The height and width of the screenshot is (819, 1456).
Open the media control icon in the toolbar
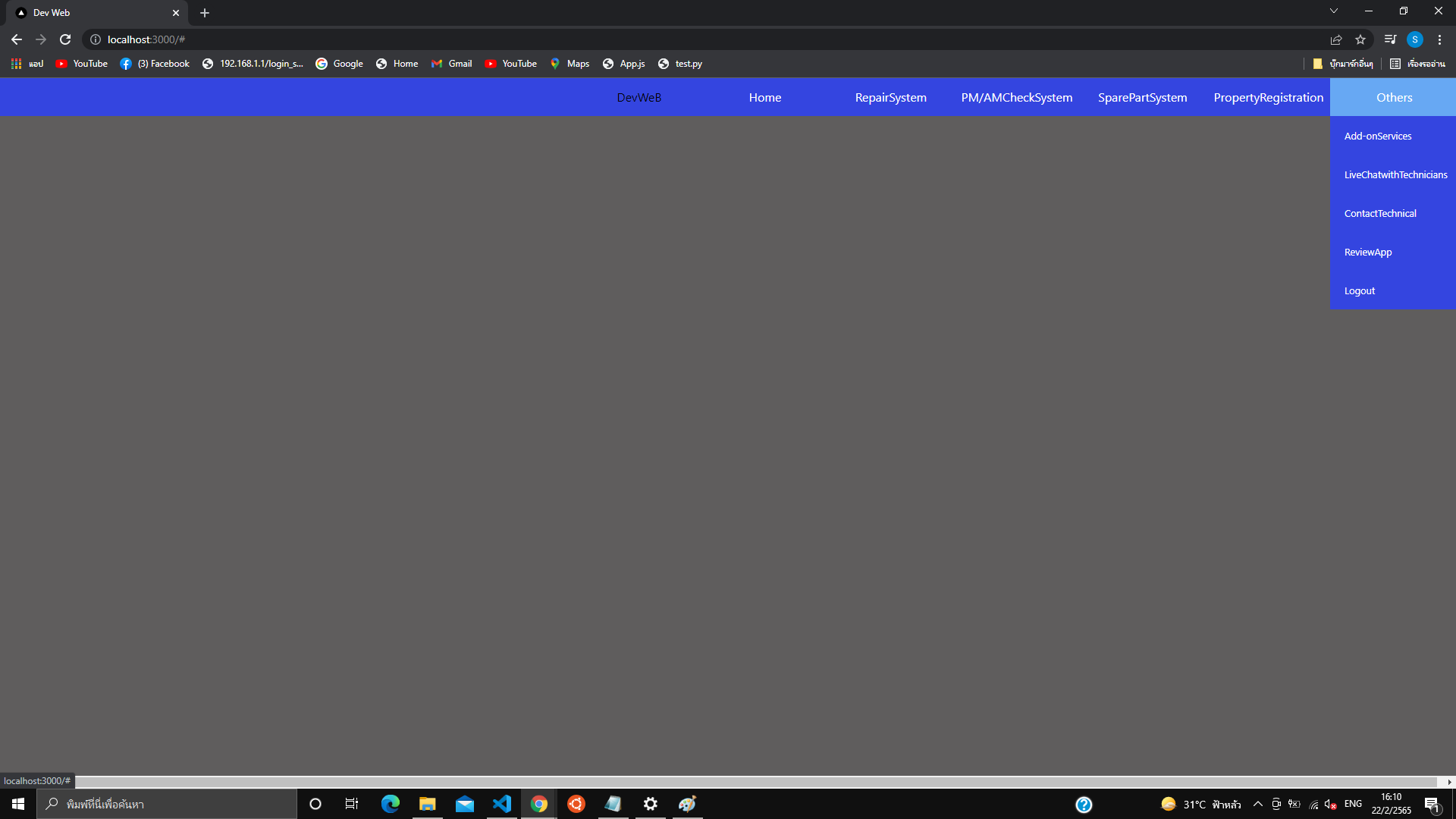[x=1390, y=39]
